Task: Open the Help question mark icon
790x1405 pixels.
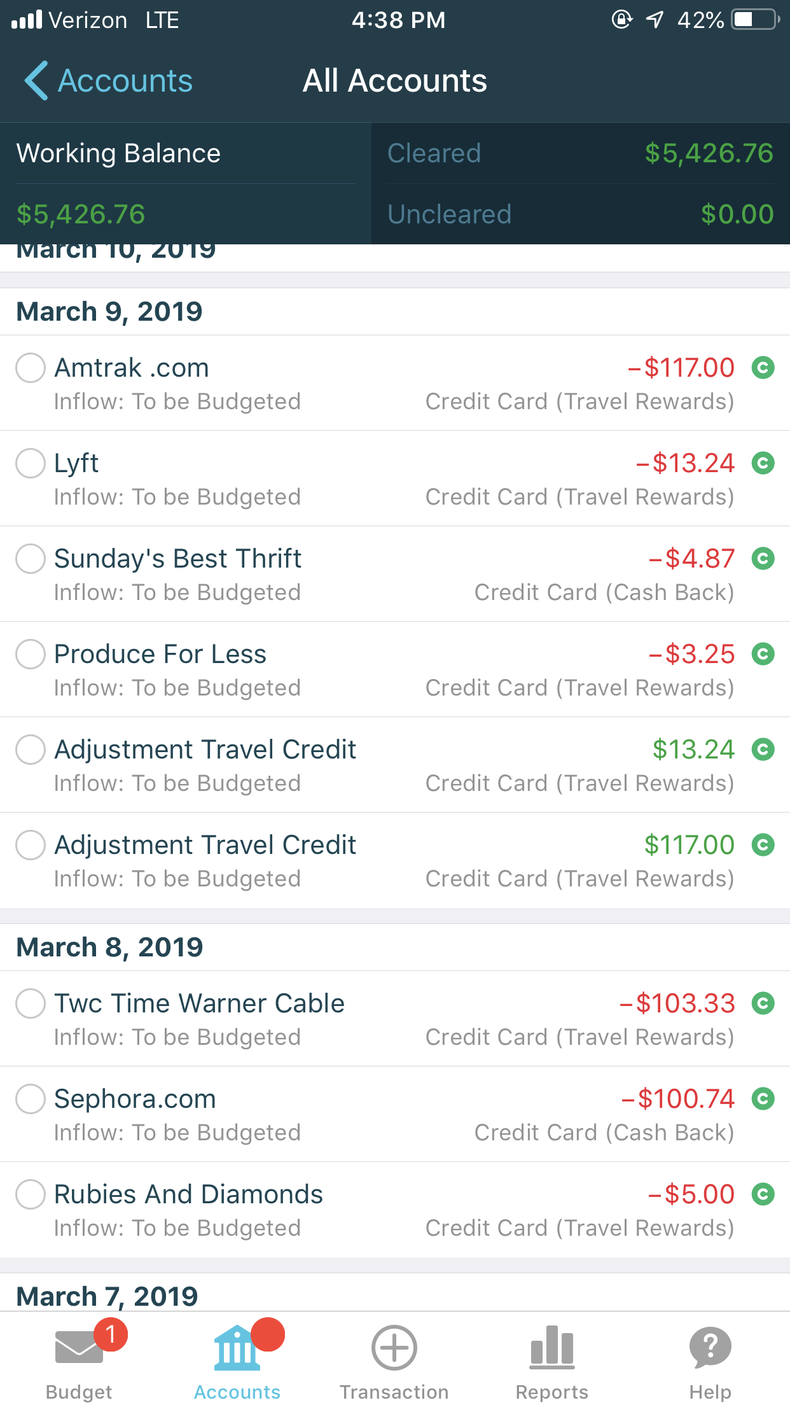Action: point(710,1349)
